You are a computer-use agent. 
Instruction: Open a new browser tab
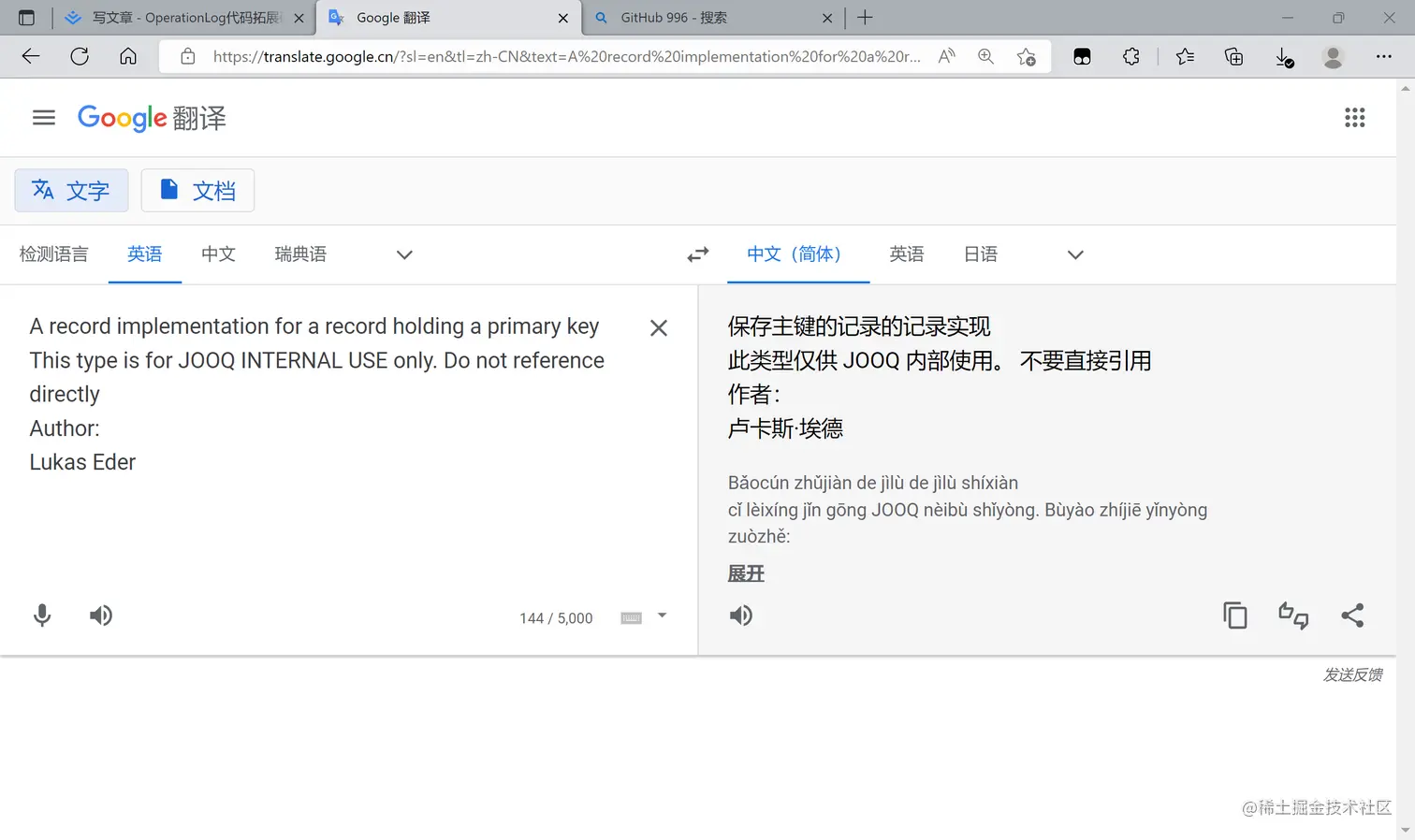(865, 18)
